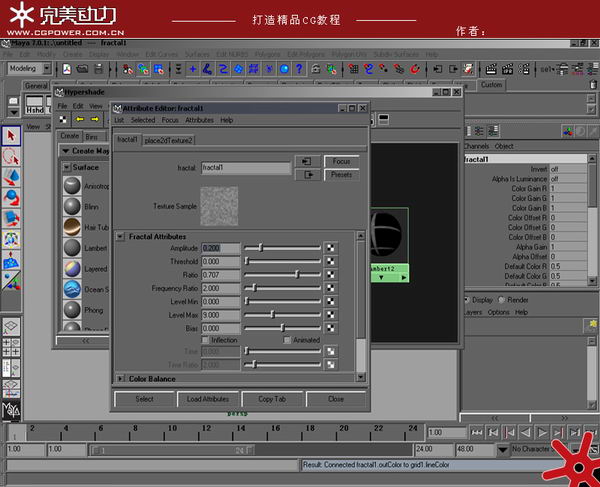Click the Presets button
Screen dimensions: 600x487
pyautogui.click(x=342, y=175)
